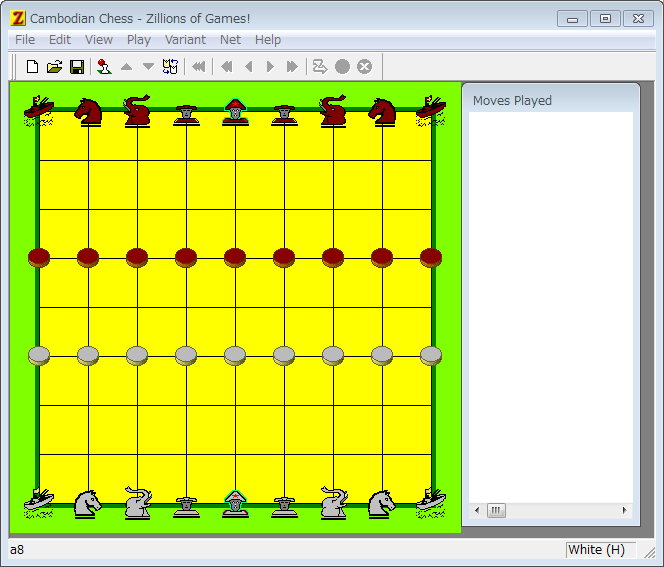Screen dimensions: 664x567
Task: Click the flip board toolbar icon
Action: pyautogui.click(x=170, y=67)
